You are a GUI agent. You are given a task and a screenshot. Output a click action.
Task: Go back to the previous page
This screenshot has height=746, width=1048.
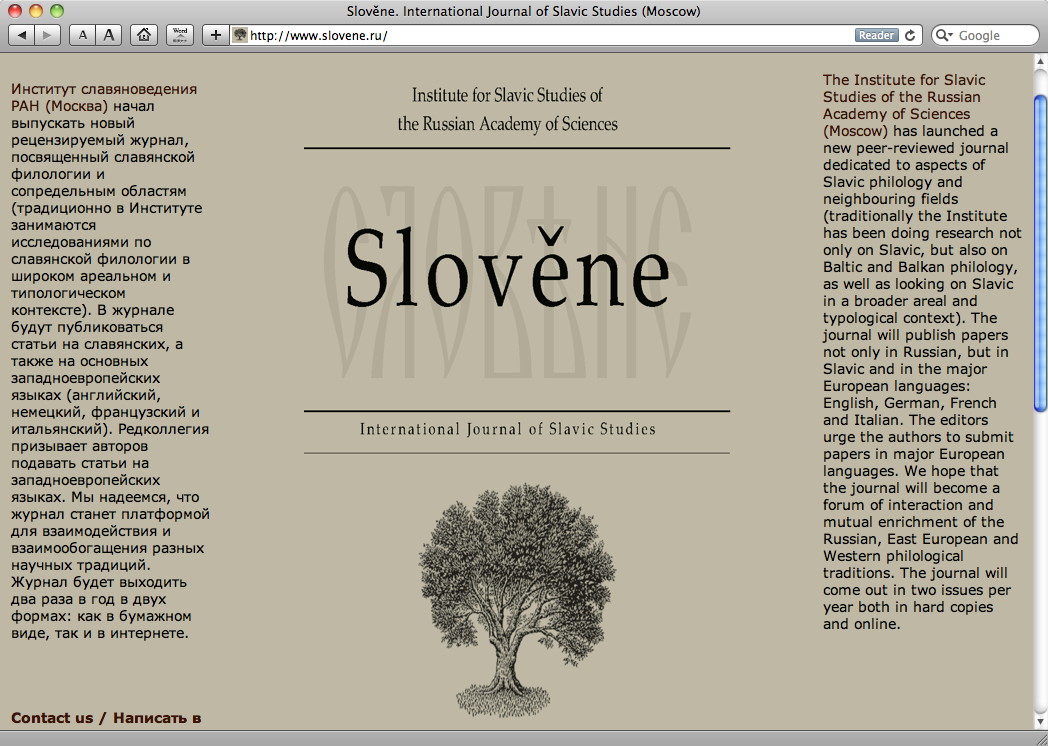pos(21,35)
